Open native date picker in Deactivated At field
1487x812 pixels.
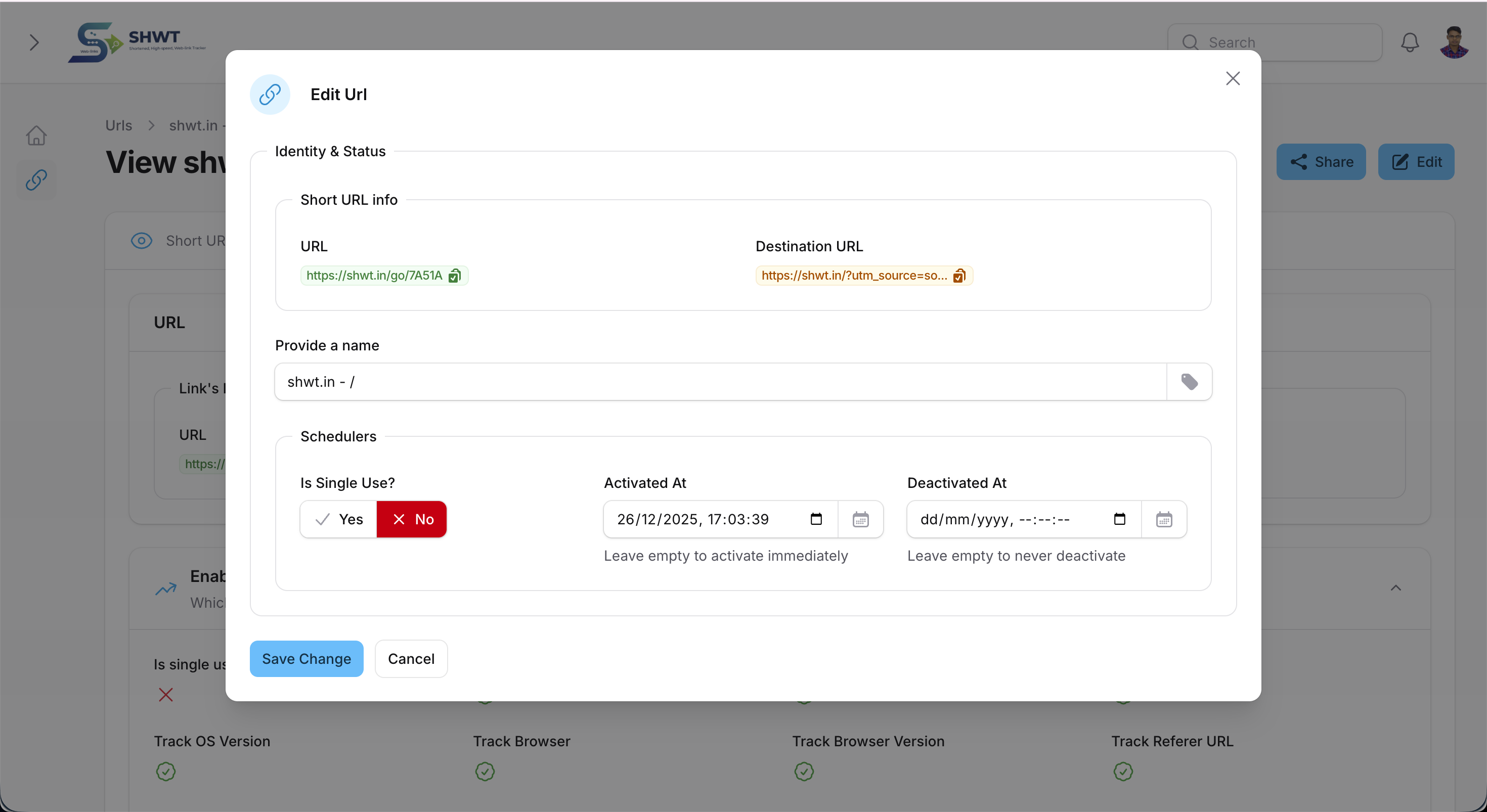(1119, 519)
